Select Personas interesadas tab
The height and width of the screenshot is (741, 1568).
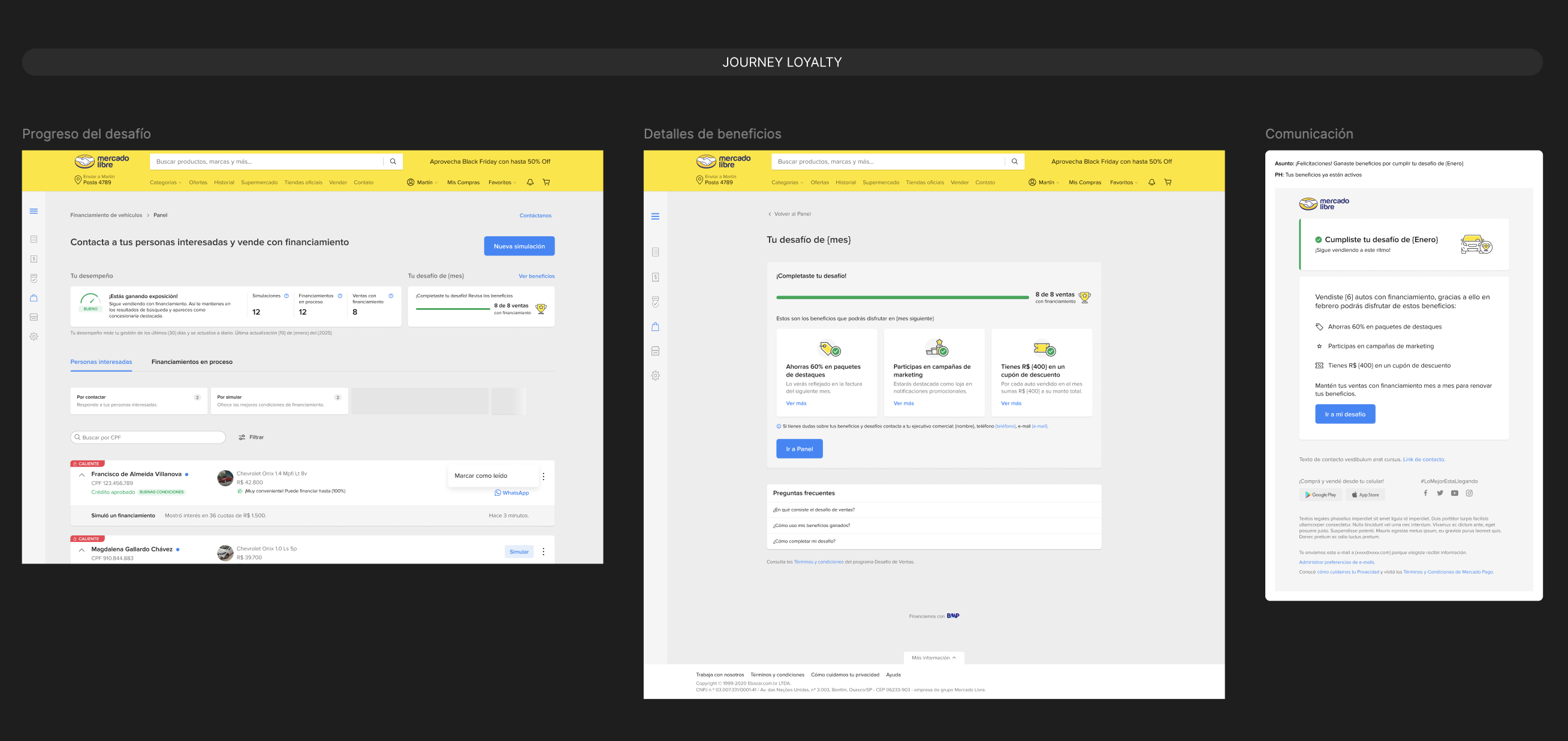click(101, 362)
